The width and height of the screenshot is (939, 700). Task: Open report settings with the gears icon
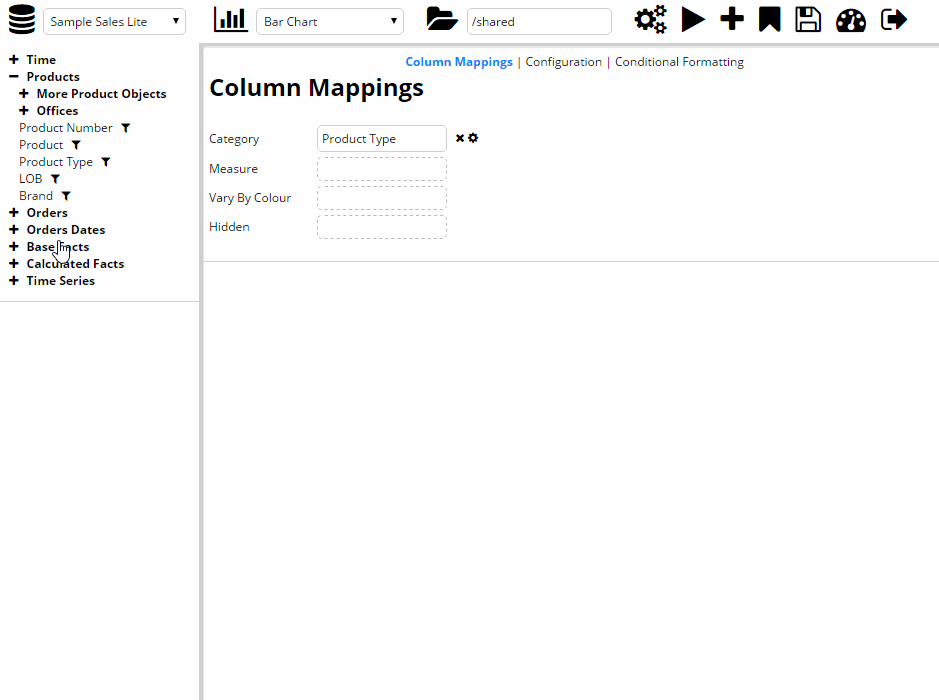650,19
